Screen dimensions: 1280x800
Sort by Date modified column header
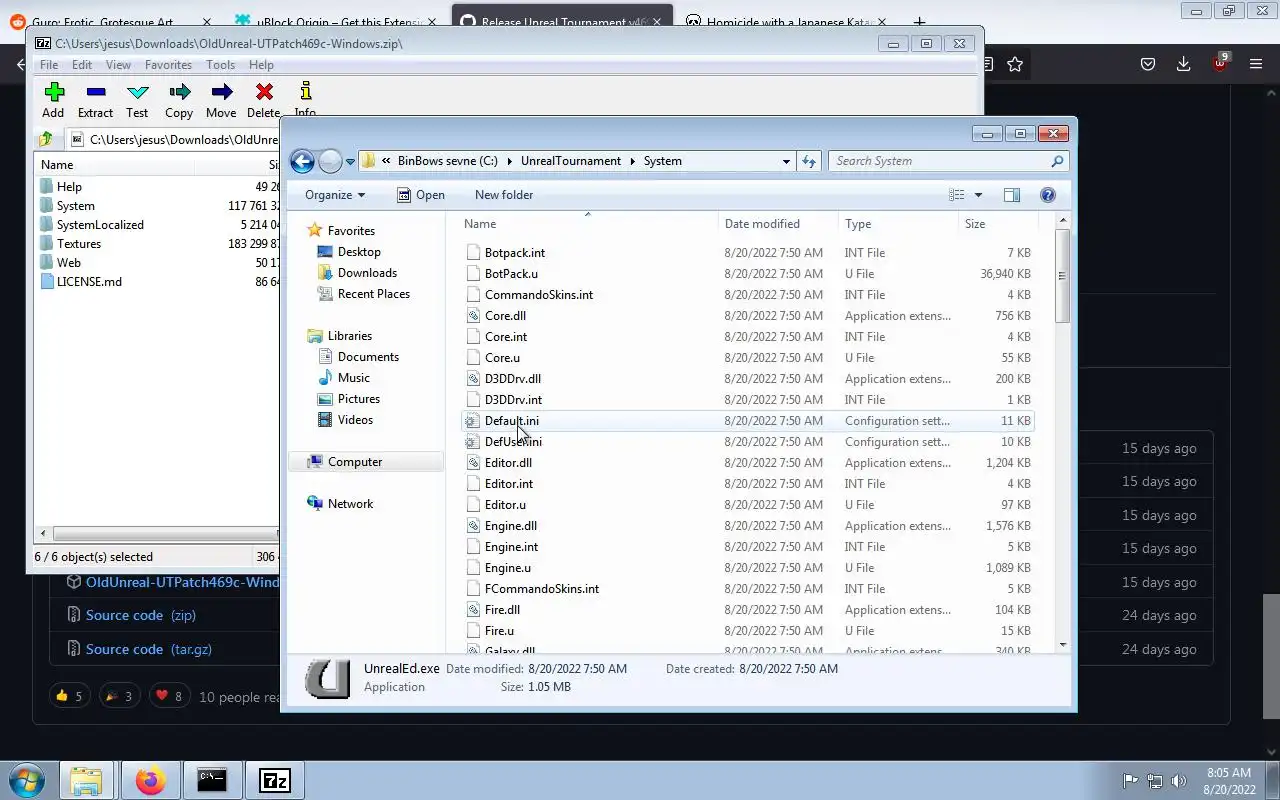click(762, 224)
